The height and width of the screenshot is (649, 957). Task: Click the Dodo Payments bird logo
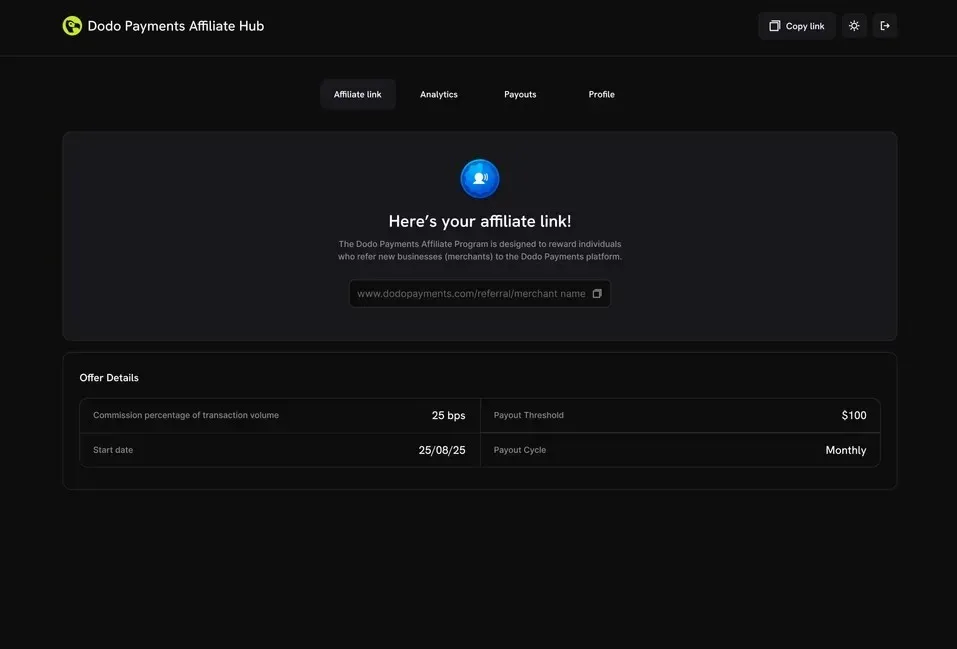pos(72,26)
